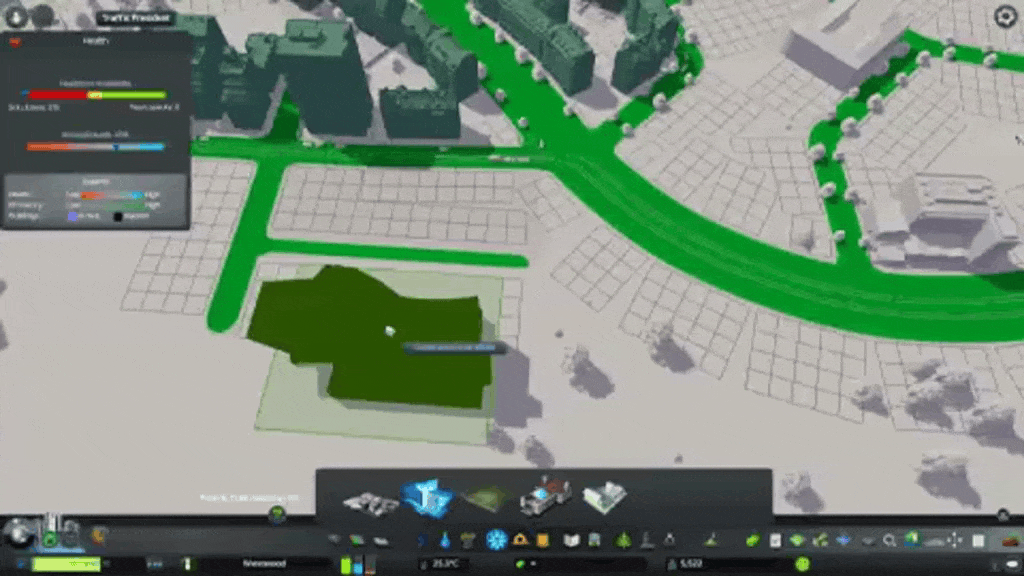Open the Fire Department triangle icon
1024x576 pixels.
pos(520,540)
